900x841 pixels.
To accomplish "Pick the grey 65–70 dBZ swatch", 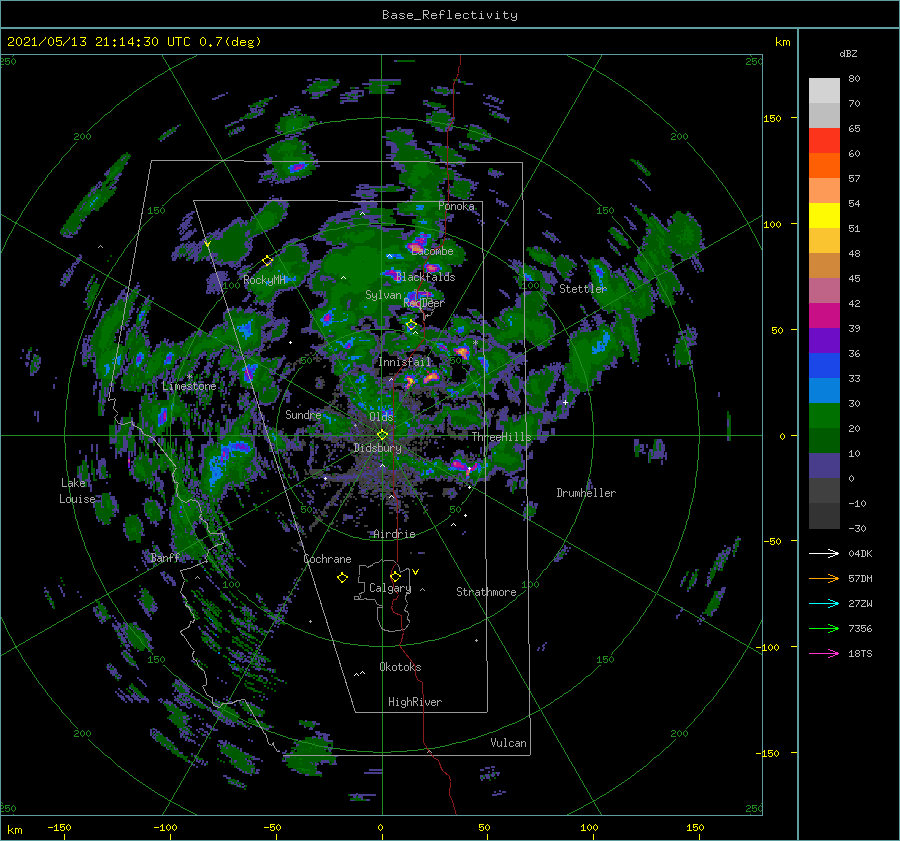I will pyautogui.click(x=824, y=115).
